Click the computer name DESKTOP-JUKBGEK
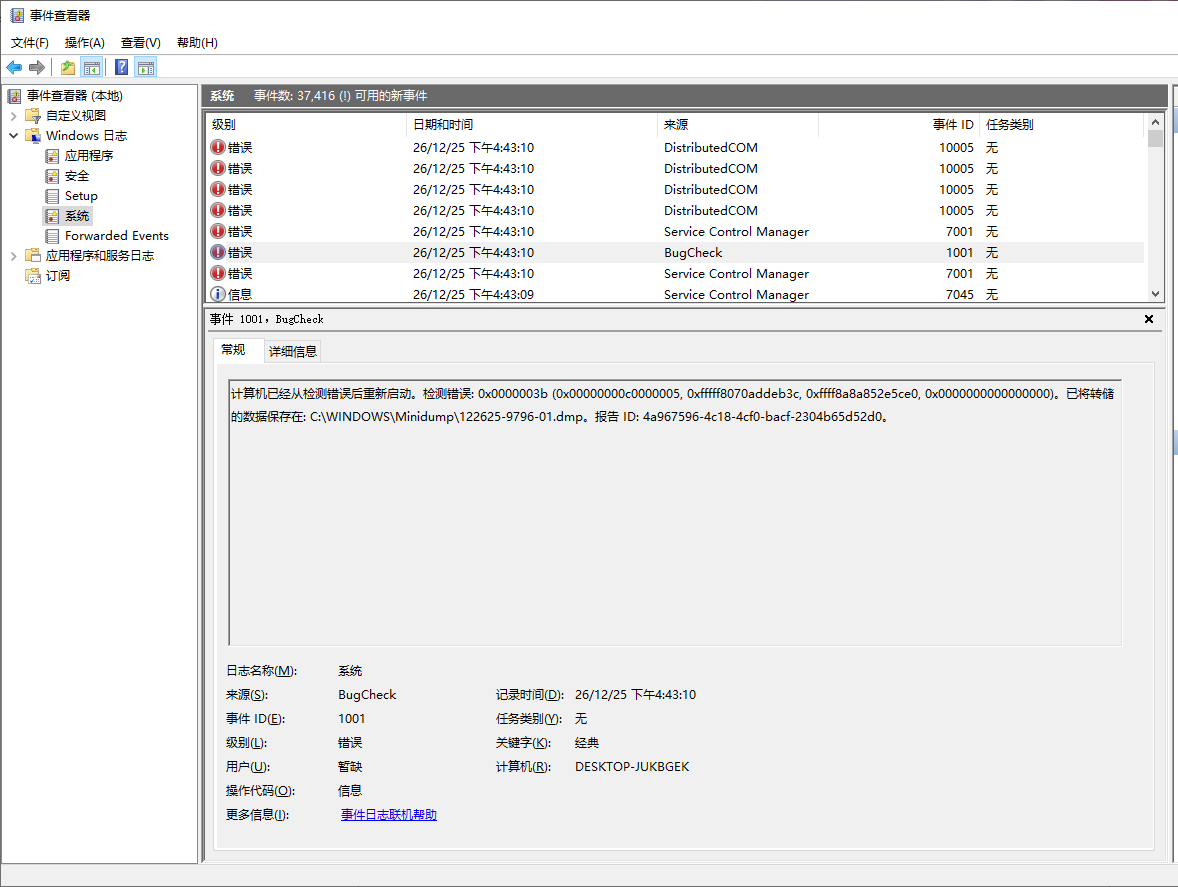 (632, 767)
